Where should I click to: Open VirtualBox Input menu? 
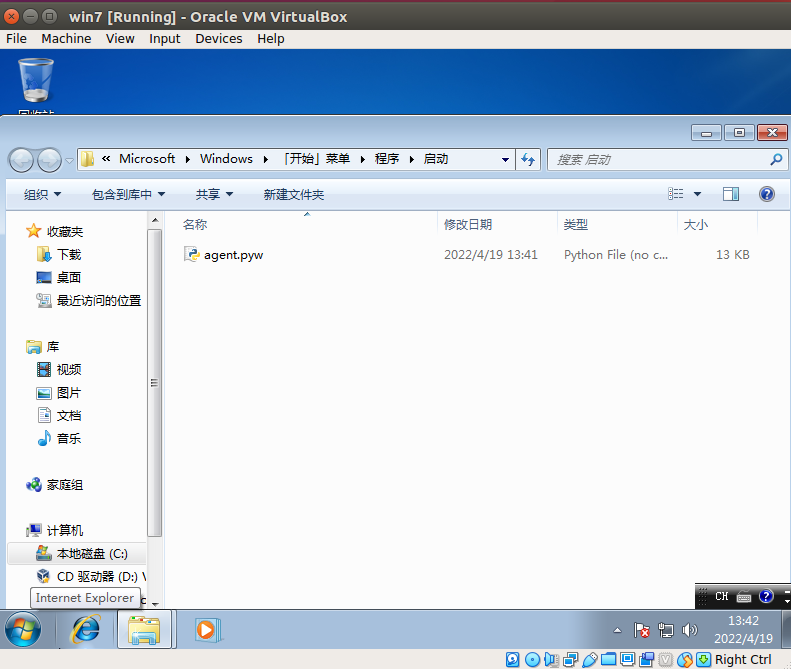[x=164, y=39]
